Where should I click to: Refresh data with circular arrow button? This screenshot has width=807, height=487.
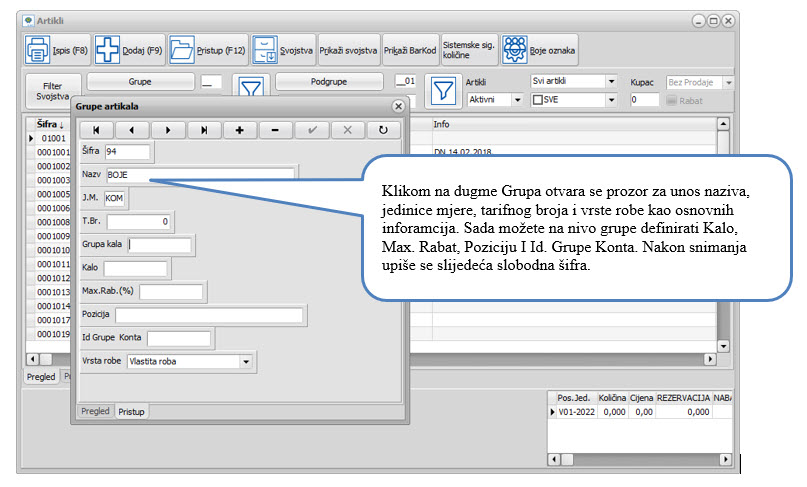click(x=383, y=130)
